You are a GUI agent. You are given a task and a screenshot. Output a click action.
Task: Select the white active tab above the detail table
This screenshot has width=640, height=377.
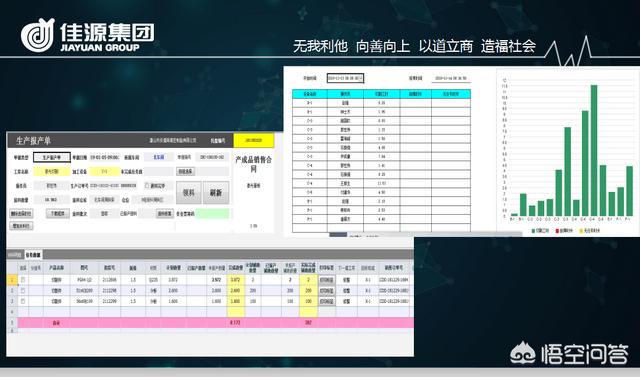[x=33, y=255]
